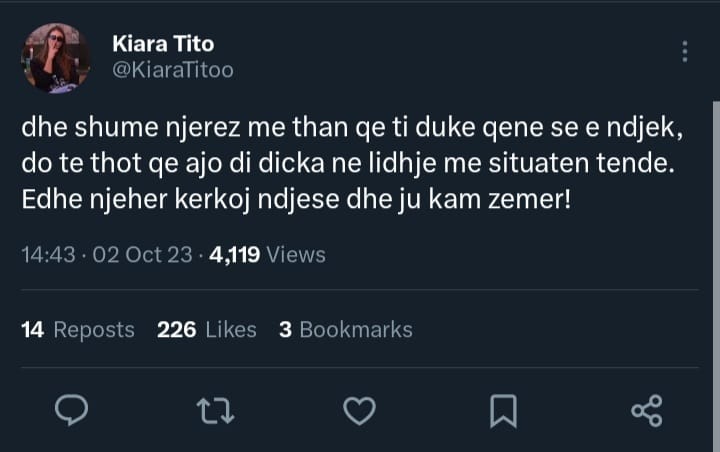Show the 226 Likes list

(x=207, y=330)
